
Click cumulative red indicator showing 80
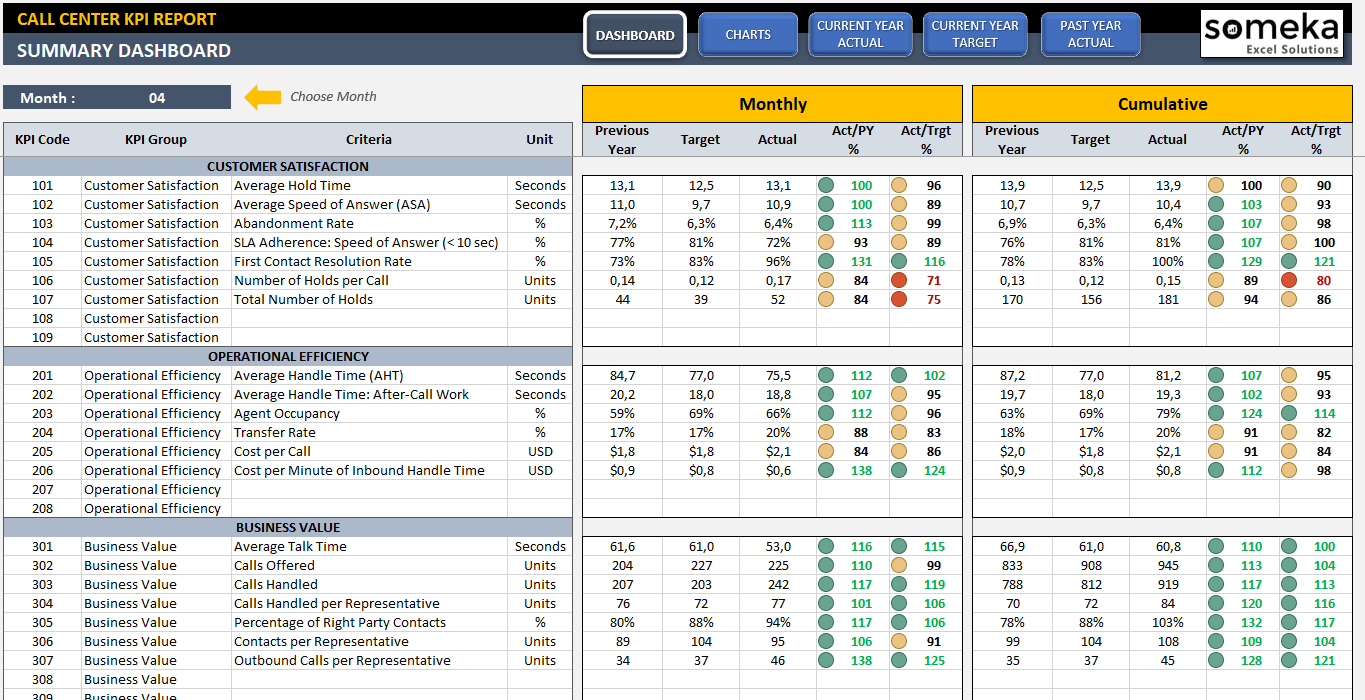click(x=1289, y=280)
